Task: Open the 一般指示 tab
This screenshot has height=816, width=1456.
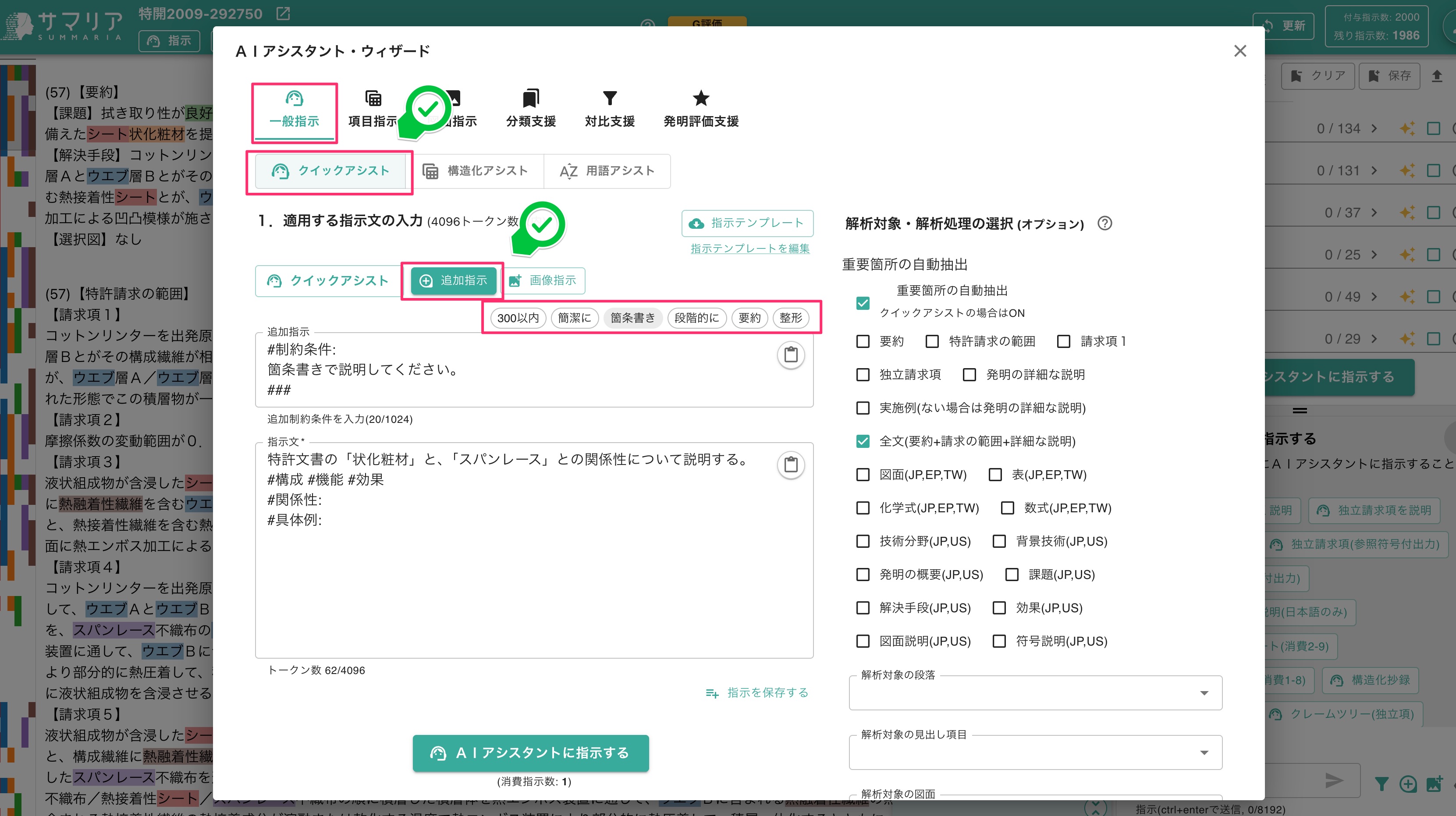Action: tap(294, 110)
